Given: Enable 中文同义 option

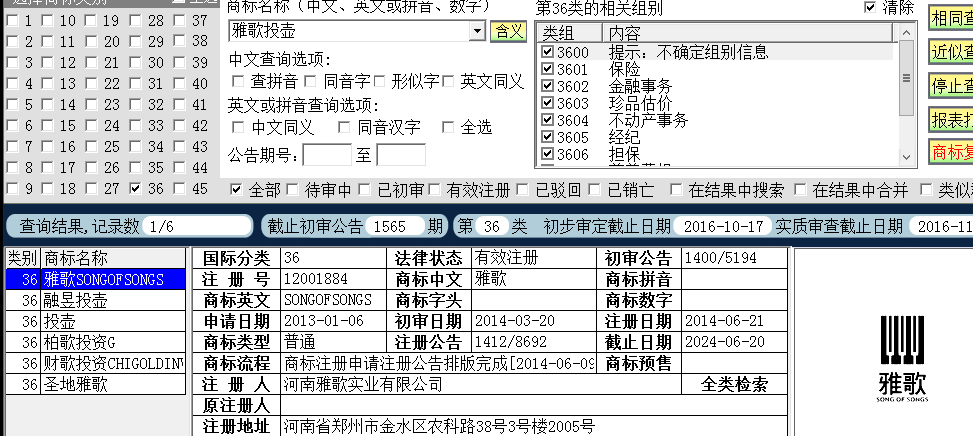Looking at the screenshot, I should pyautogui.click(x=238, y=128).
